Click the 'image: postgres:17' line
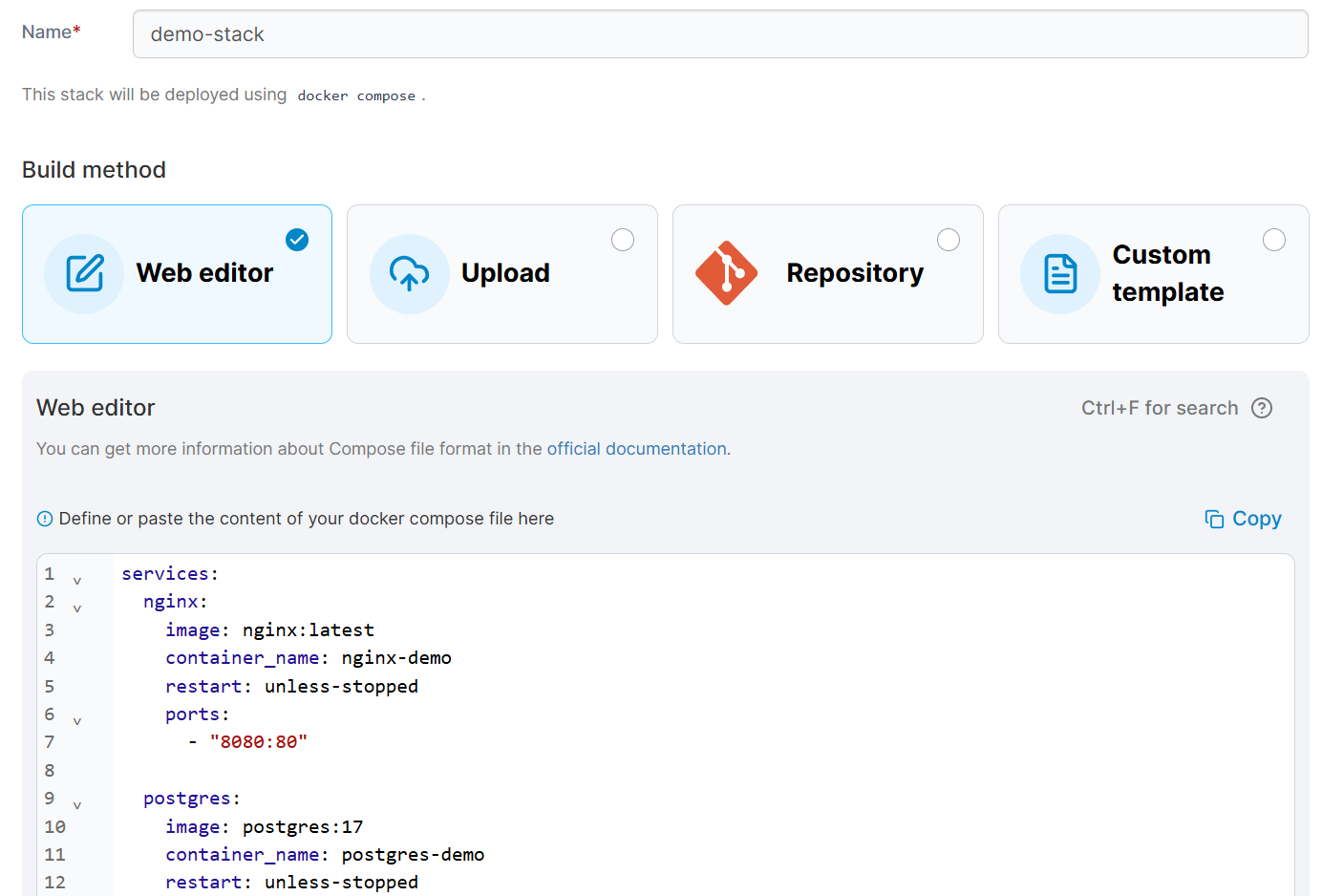The width and height of the screenshot is (1322, 896). pyautogui.click(x=265, y=827)
